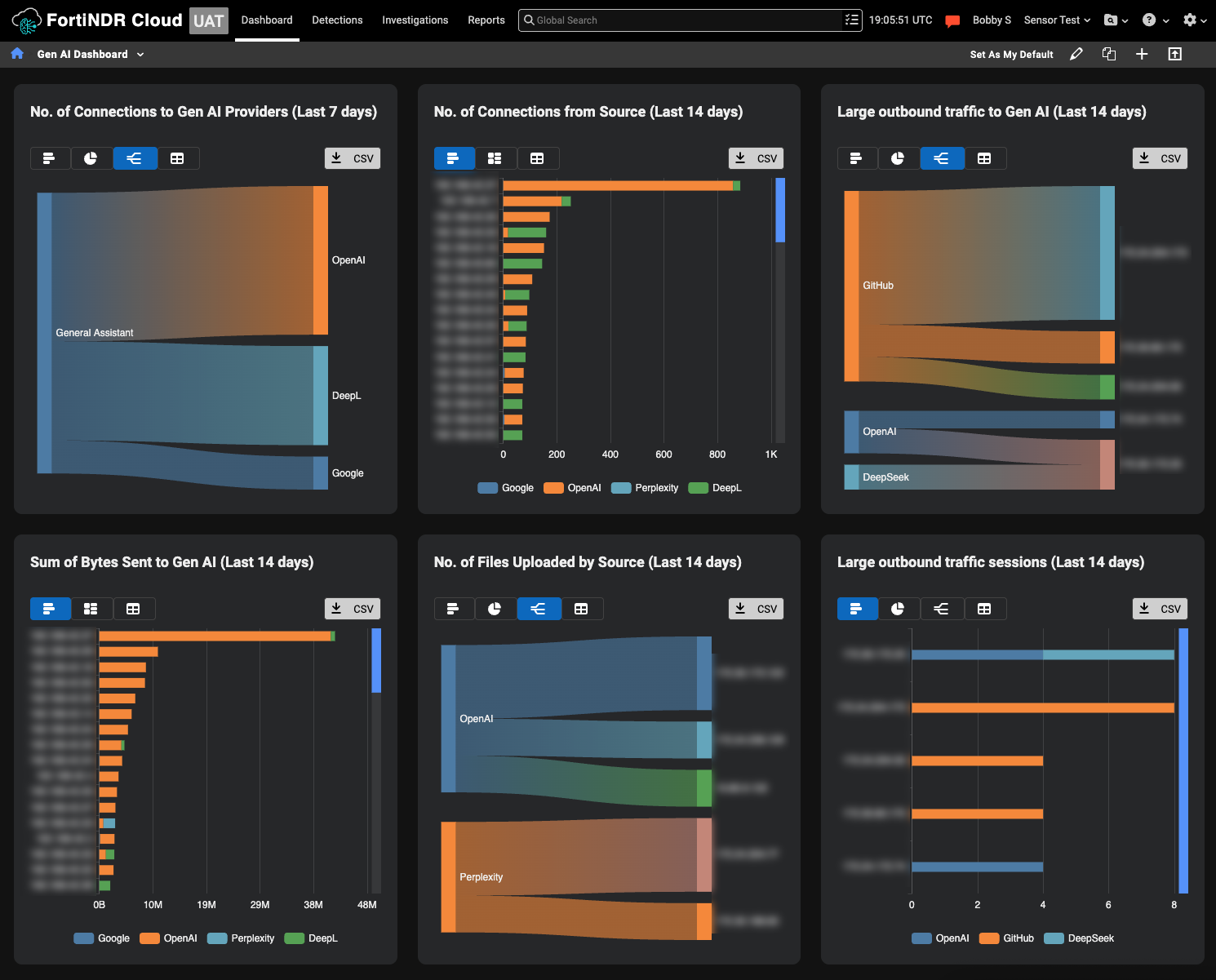Click the export dashboard icon
Screen dimensions: 1216x980
click(x=1175, y=54)
